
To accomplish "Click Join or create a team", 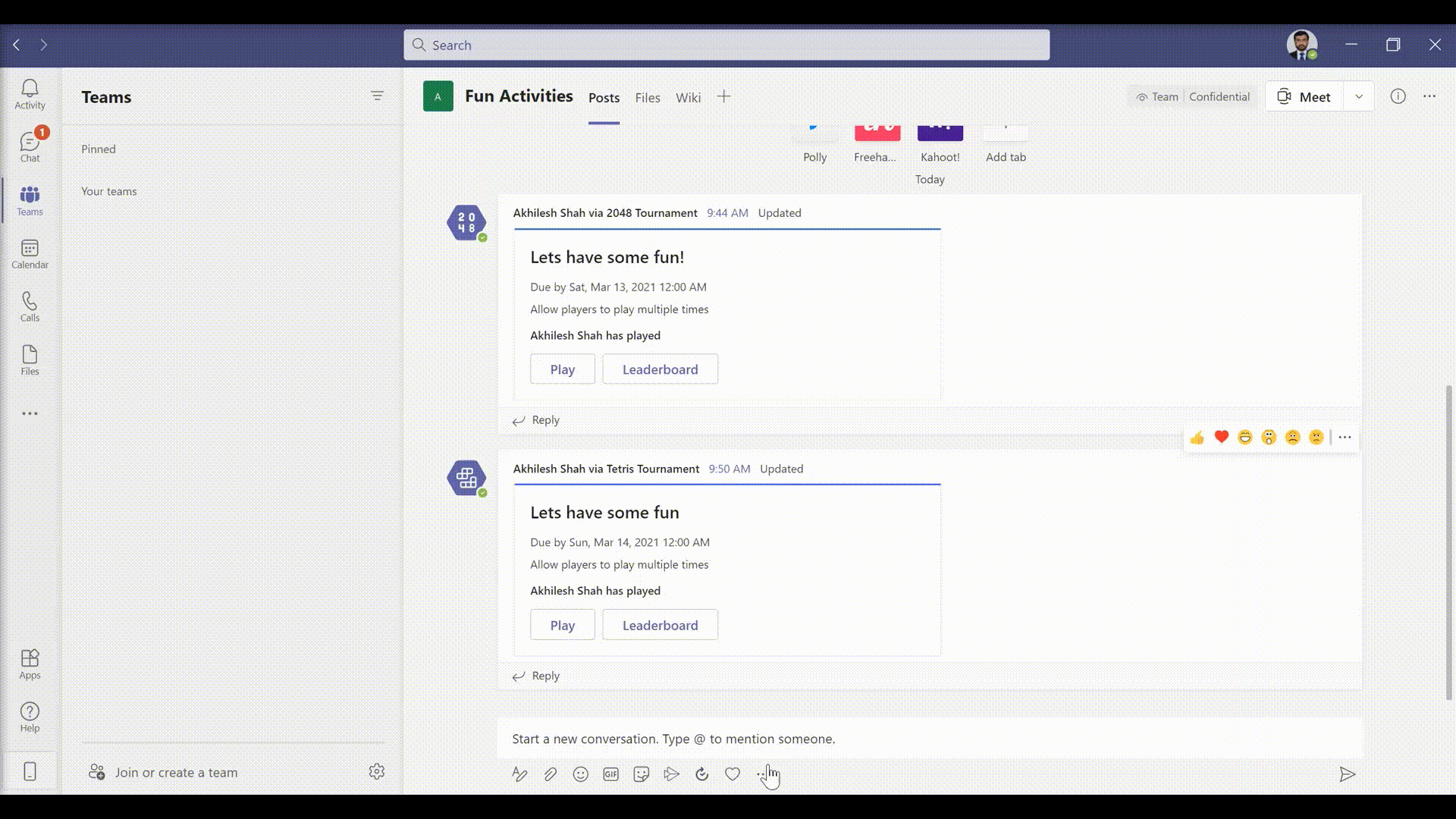I will click(163, 772).
